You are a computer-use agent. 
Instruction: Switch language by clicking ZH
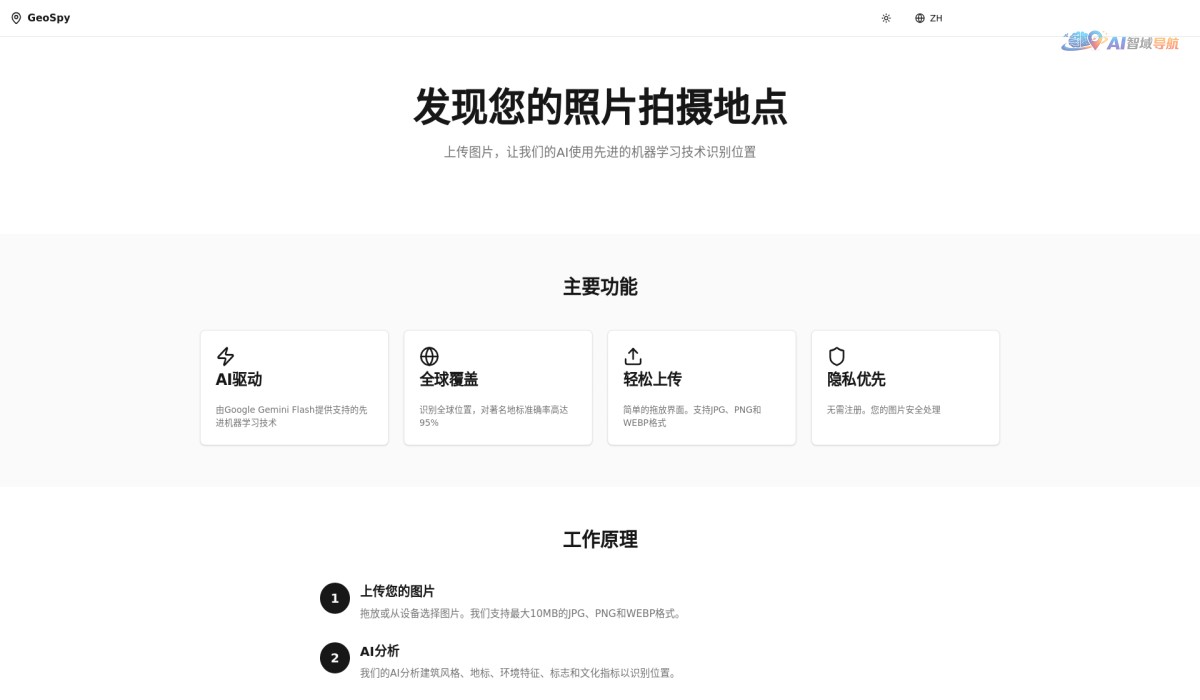(x=935, y=17)
